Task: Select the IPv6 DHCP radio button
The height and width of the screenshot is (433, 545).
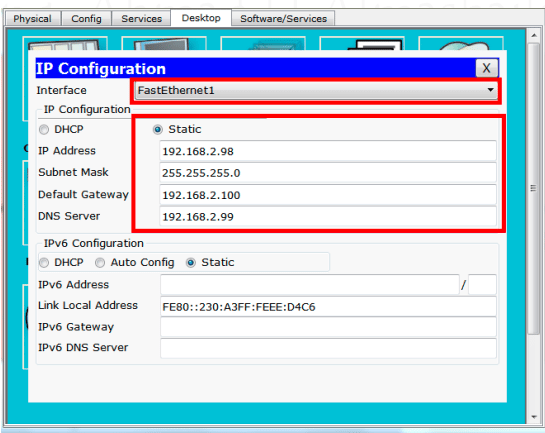Action: 44,263
